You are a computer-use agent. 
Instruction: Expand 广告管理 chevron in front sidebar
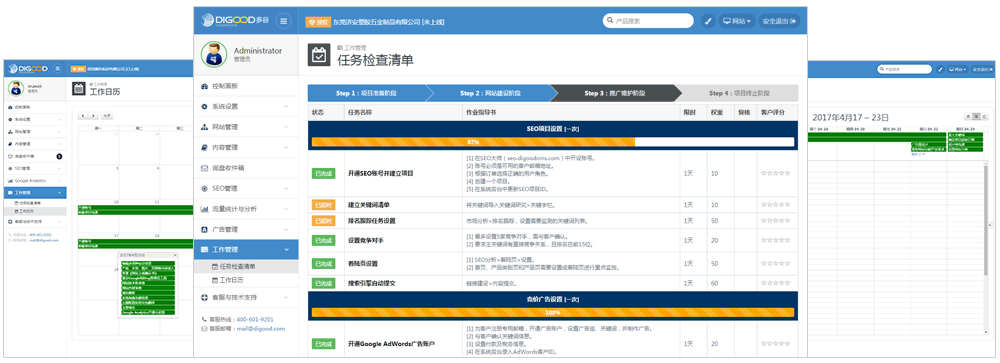[x=286, y=230]
